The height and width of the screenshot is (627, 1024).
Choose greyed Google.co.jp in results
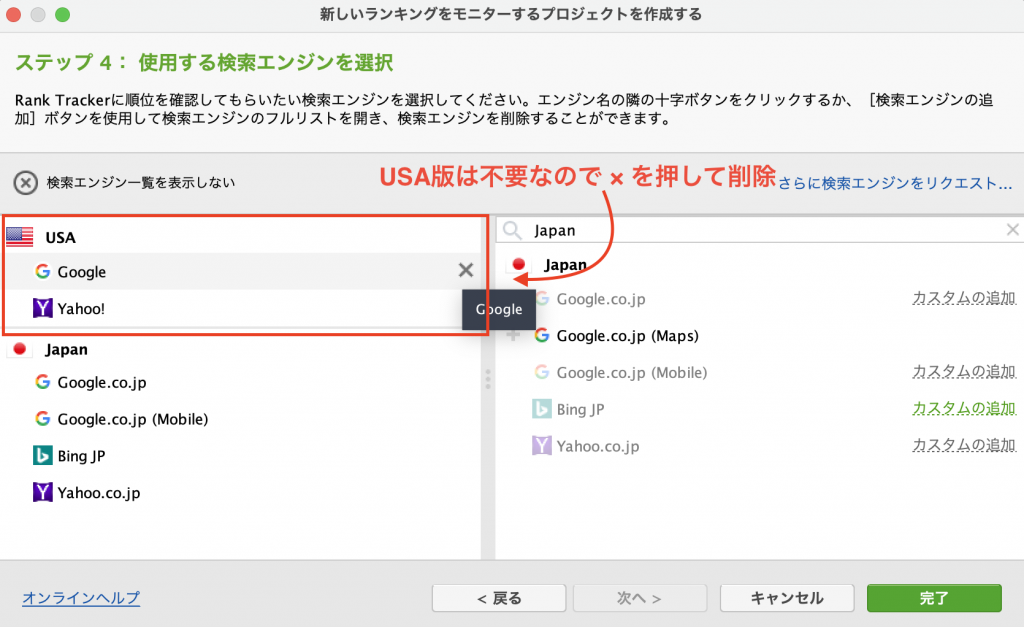pos(601,298)
